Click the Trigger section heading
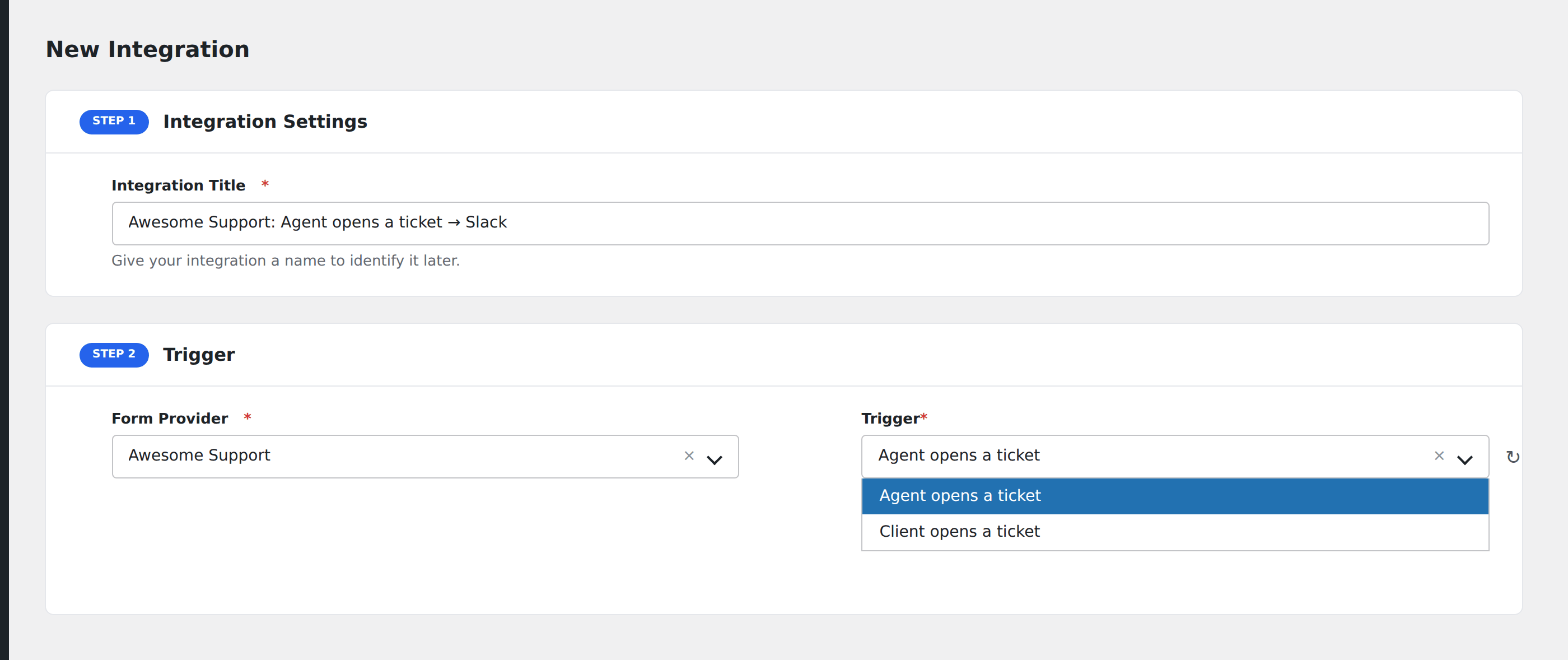 click(x=199, y=354)
